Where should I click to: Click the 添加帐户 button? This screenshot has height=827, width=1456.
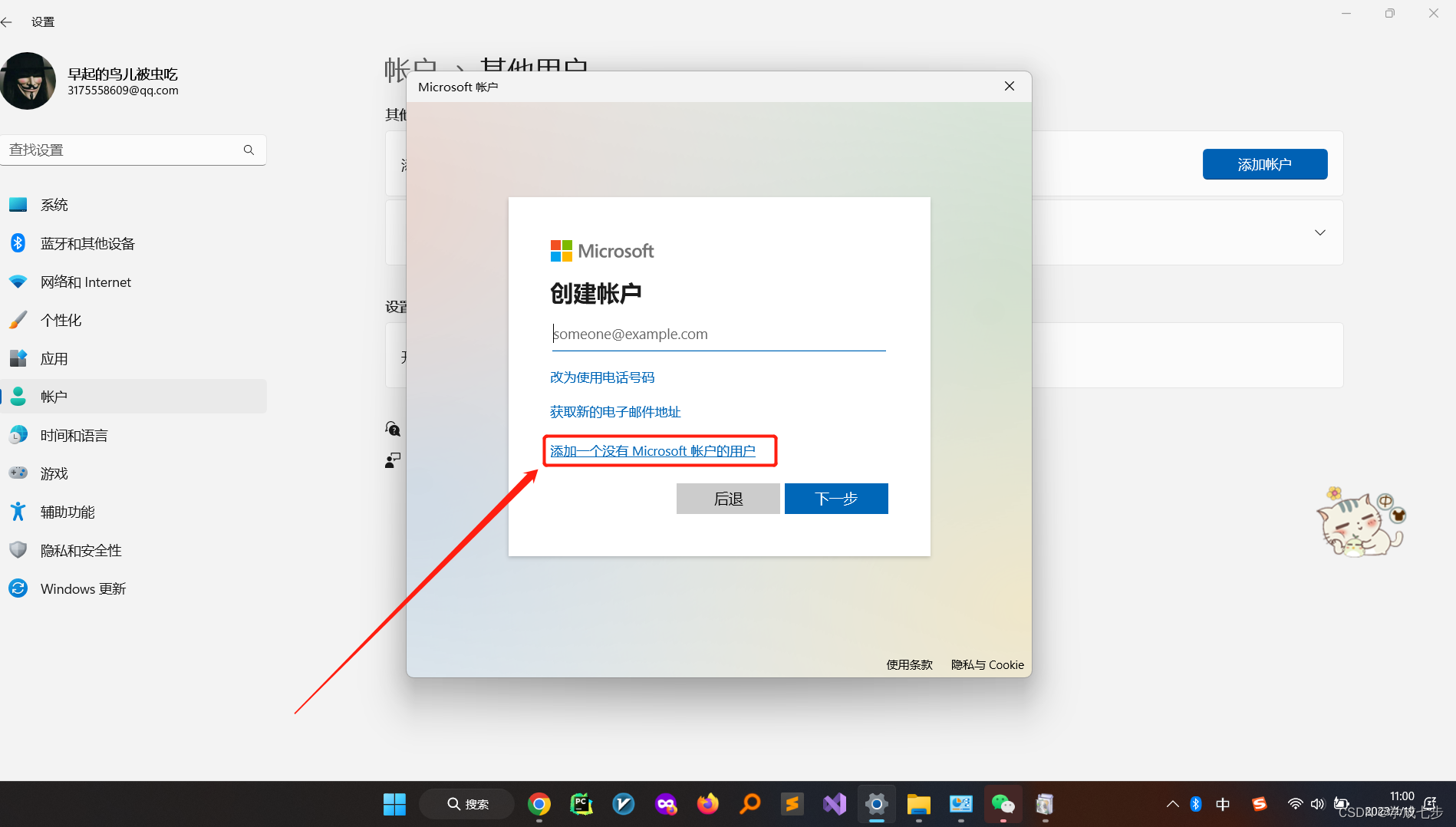tap(1265, 164)
